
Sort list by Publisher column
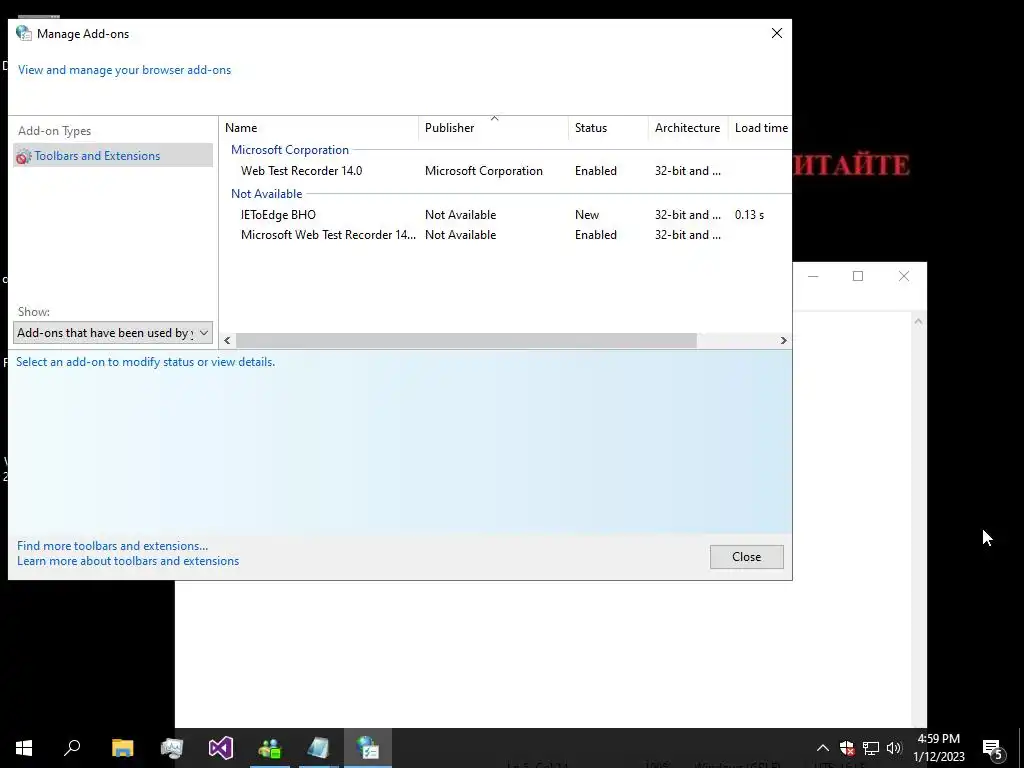point(494,128)
